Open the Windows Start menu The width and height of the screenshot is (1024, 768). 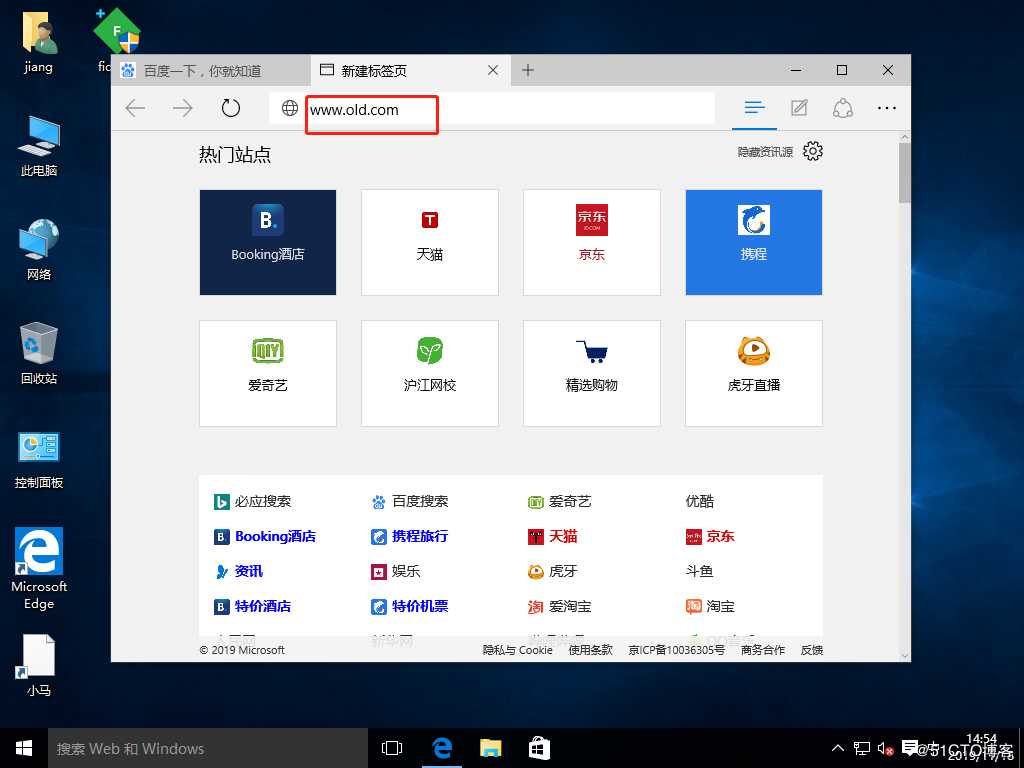[24, 748]
